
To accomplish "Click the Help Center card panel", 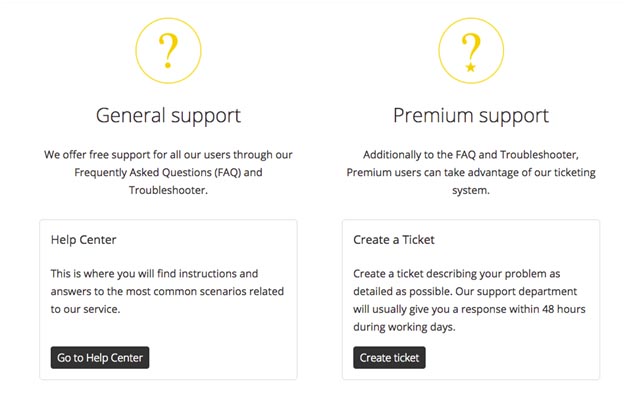I will coord(168,299).
